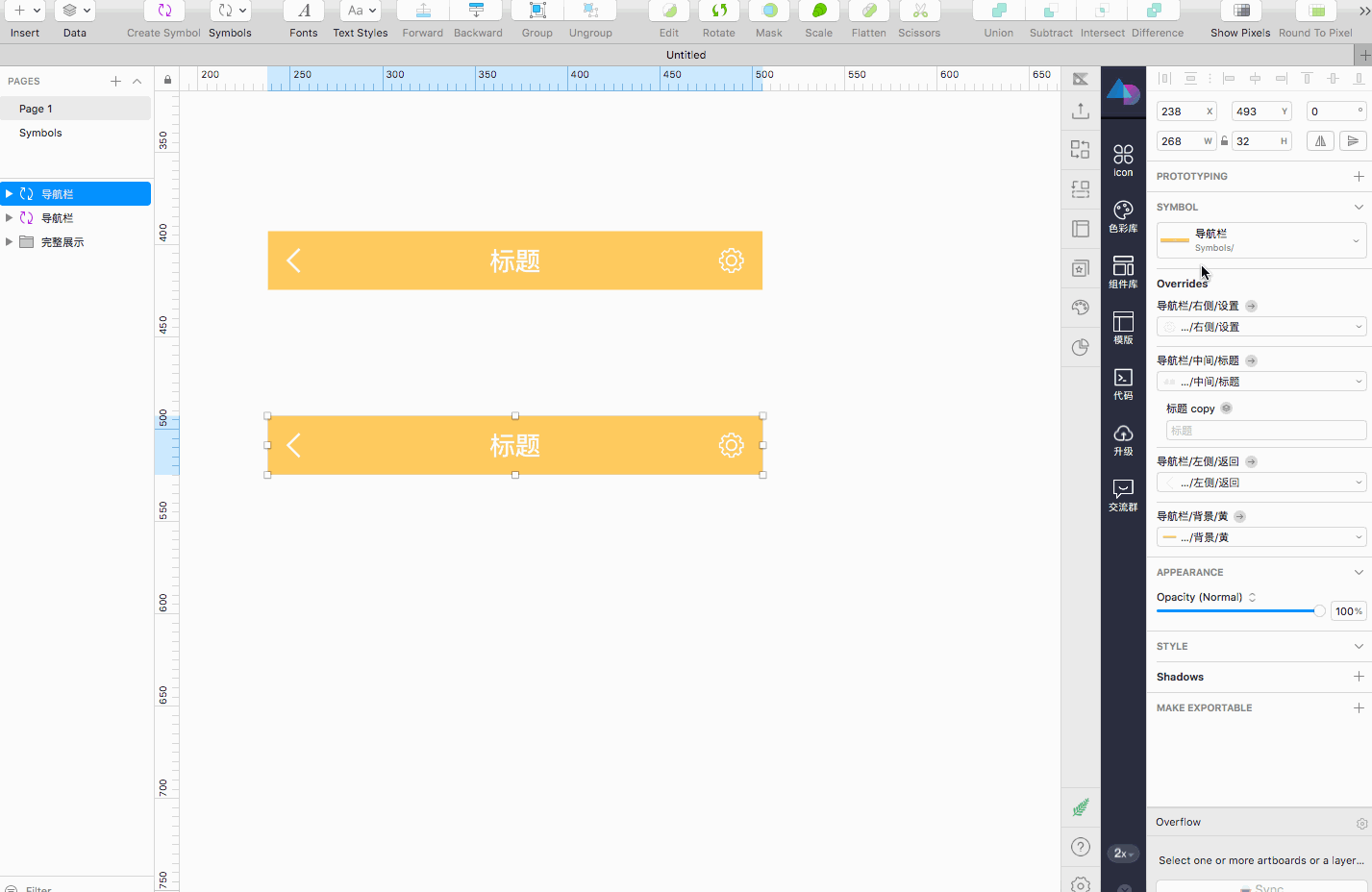Image resolution: width=1372 pixels, height=892 pixels.
Task: Apply the Intersect boolean operation
Action: point(1103,11)
